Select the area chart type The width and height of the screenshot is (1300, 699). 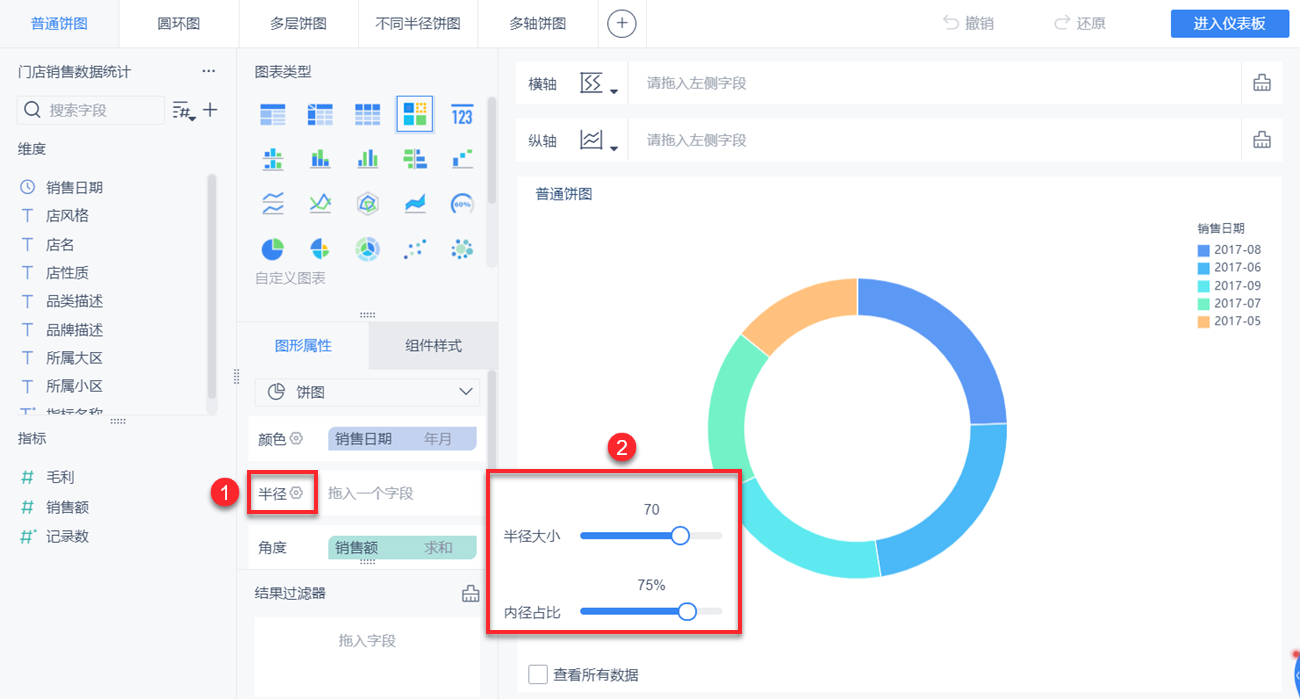coord(415,204)
